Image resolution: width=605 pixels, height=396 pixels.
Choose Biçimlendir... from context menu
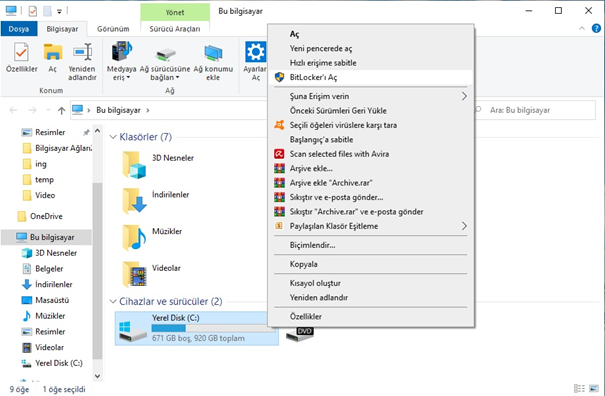371,245
